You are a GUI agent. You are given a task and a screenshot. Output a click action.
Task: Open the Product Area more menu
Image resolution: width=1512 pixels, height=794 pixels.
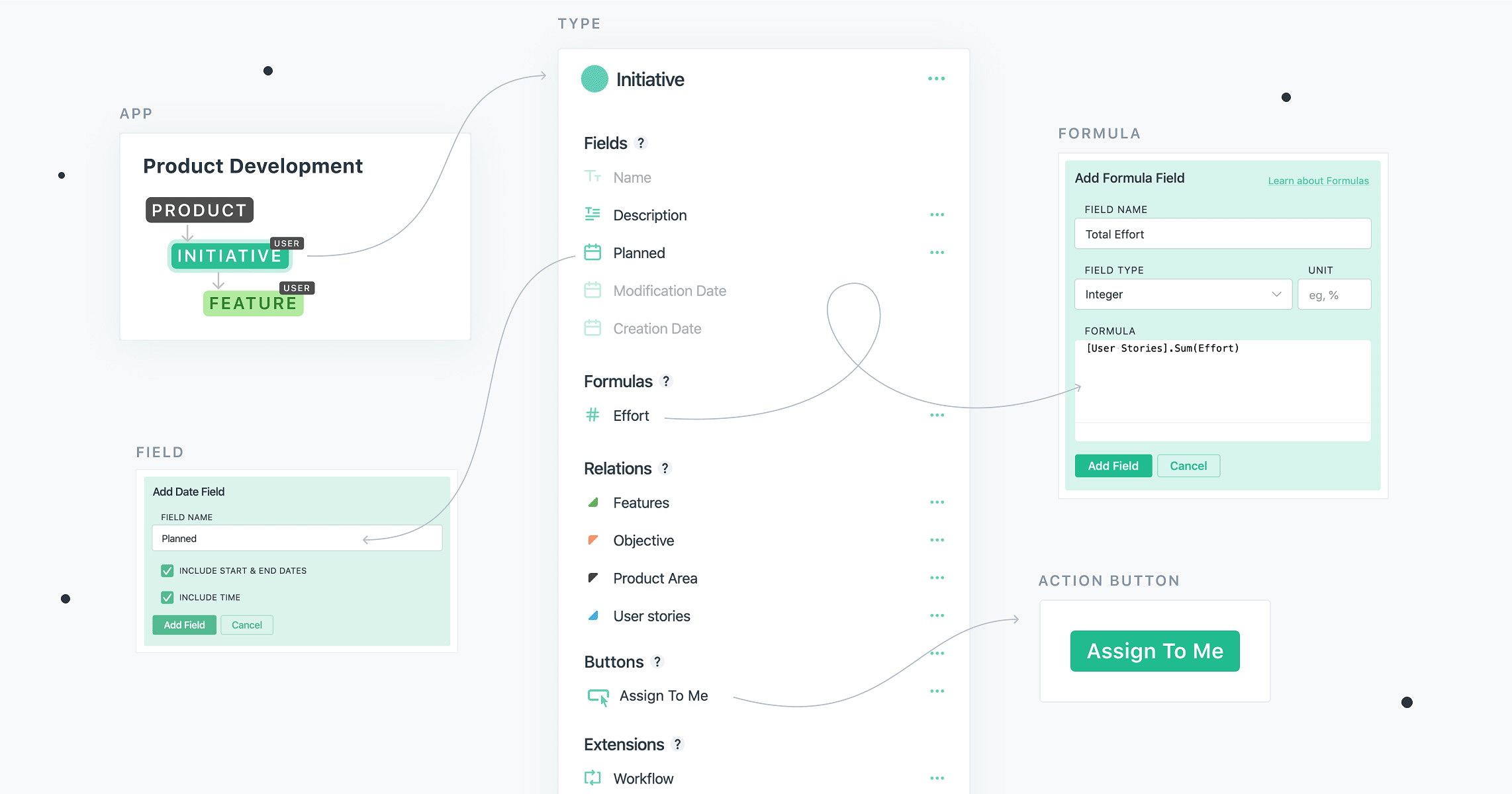[x=937, y=578]
